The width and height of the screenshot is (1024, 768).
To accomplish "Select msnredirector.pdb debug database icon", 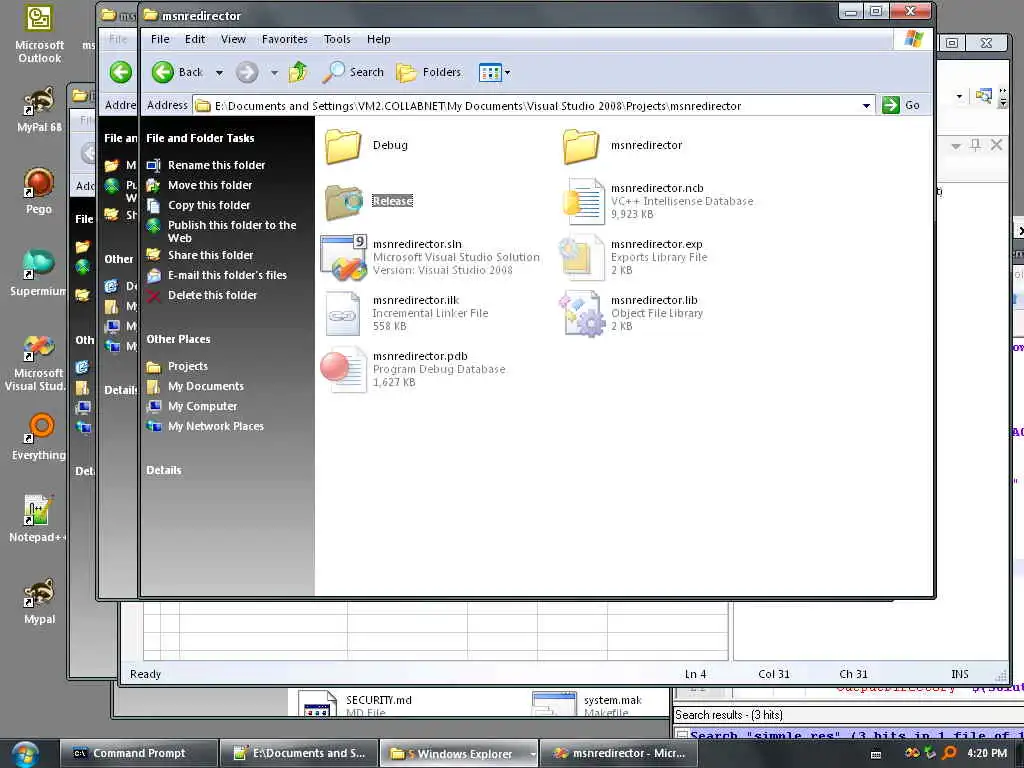I will click(344, 370).
